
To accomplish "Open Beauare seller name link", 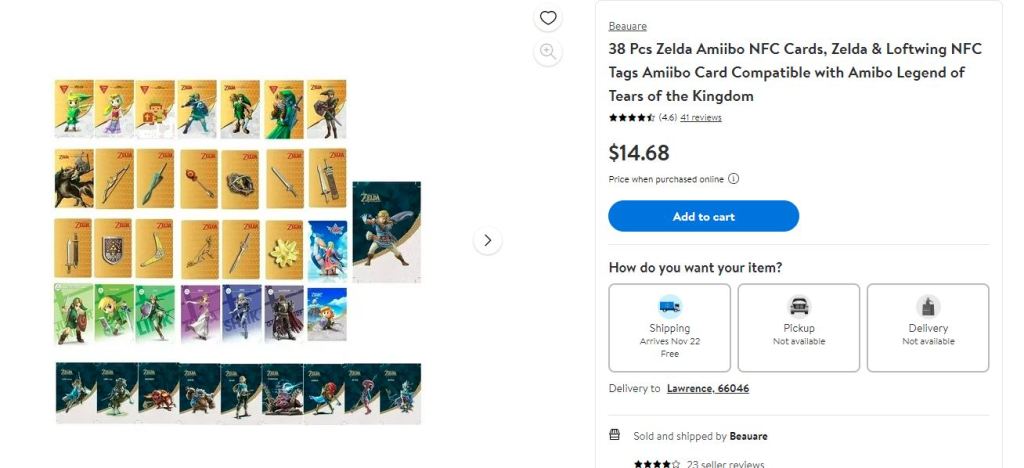I will 748,436.
